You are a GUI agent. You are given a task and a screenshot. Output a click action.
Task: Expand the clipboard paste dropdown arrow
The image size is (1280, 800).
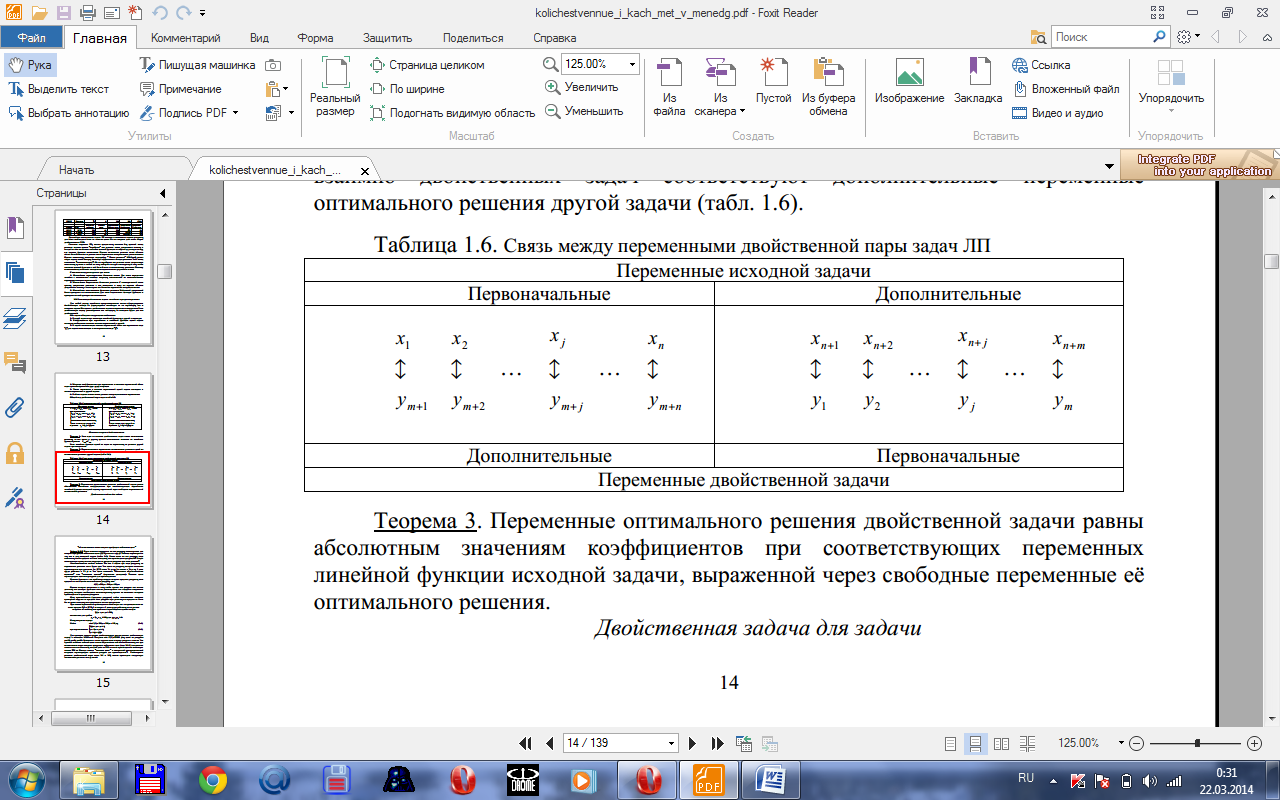[x=284, y=88]
